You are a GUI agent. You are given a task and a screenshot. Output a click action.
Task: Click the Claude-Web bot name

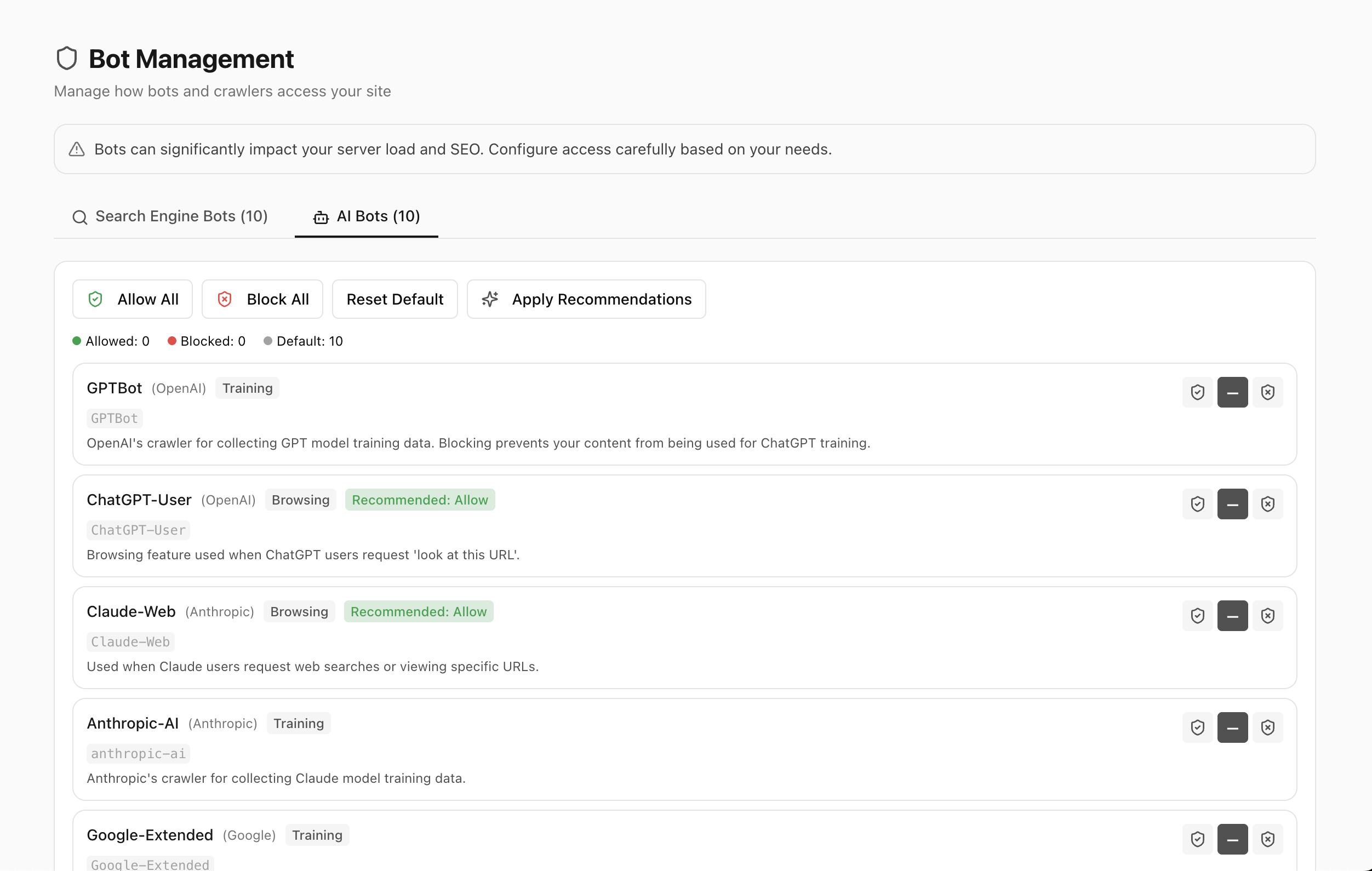tap(131, 611)
